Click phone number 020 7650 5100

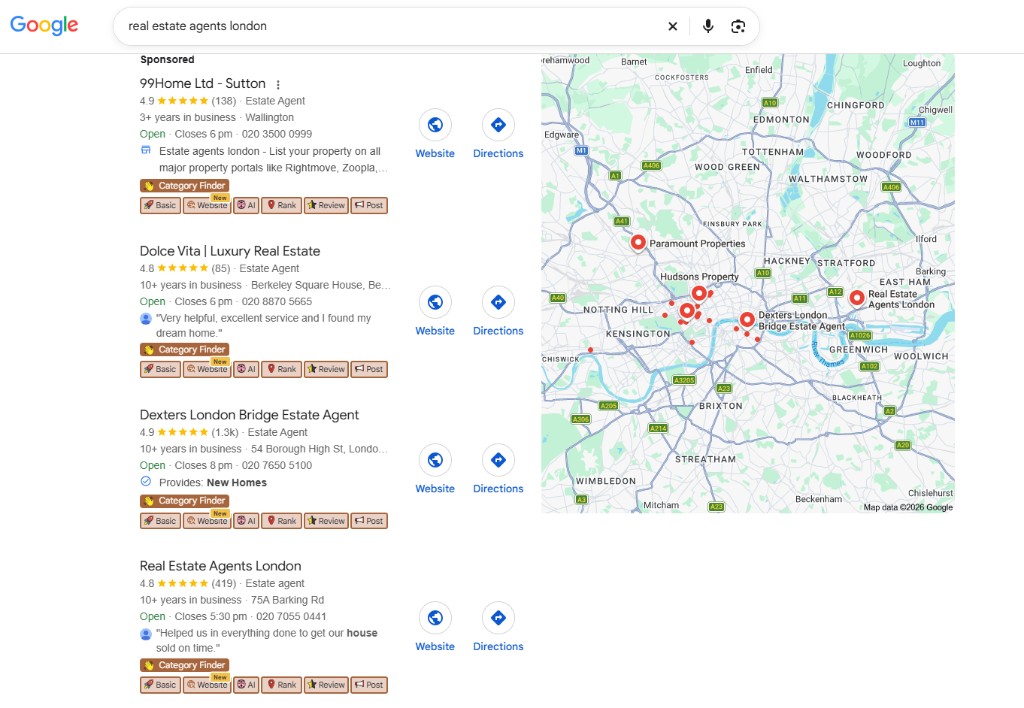[277, 466]
